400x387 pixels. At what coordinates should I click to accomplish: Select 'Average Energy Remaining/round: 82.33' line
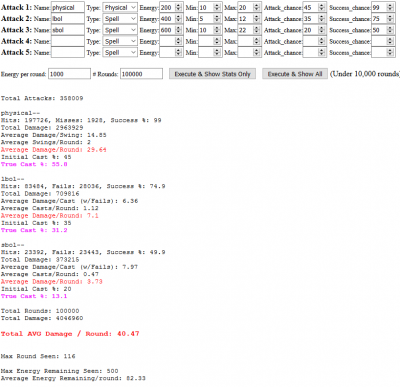point(73,378)
